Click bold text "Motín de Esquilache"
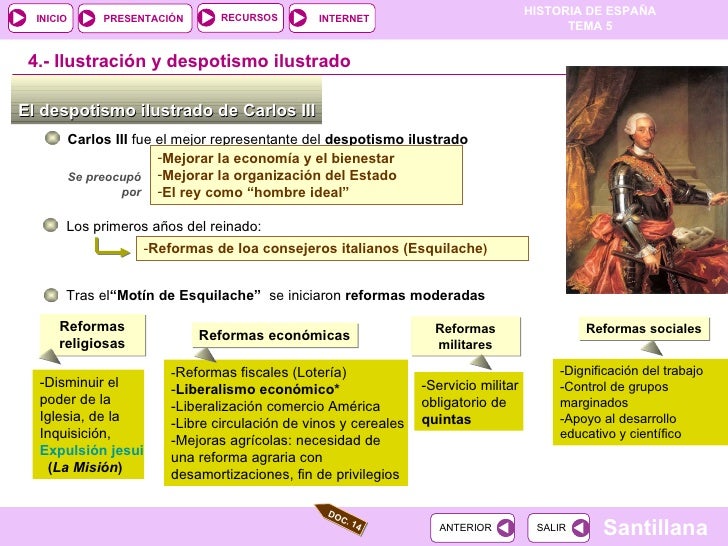Screen dimensions: 728x546 tap(185, 295)
